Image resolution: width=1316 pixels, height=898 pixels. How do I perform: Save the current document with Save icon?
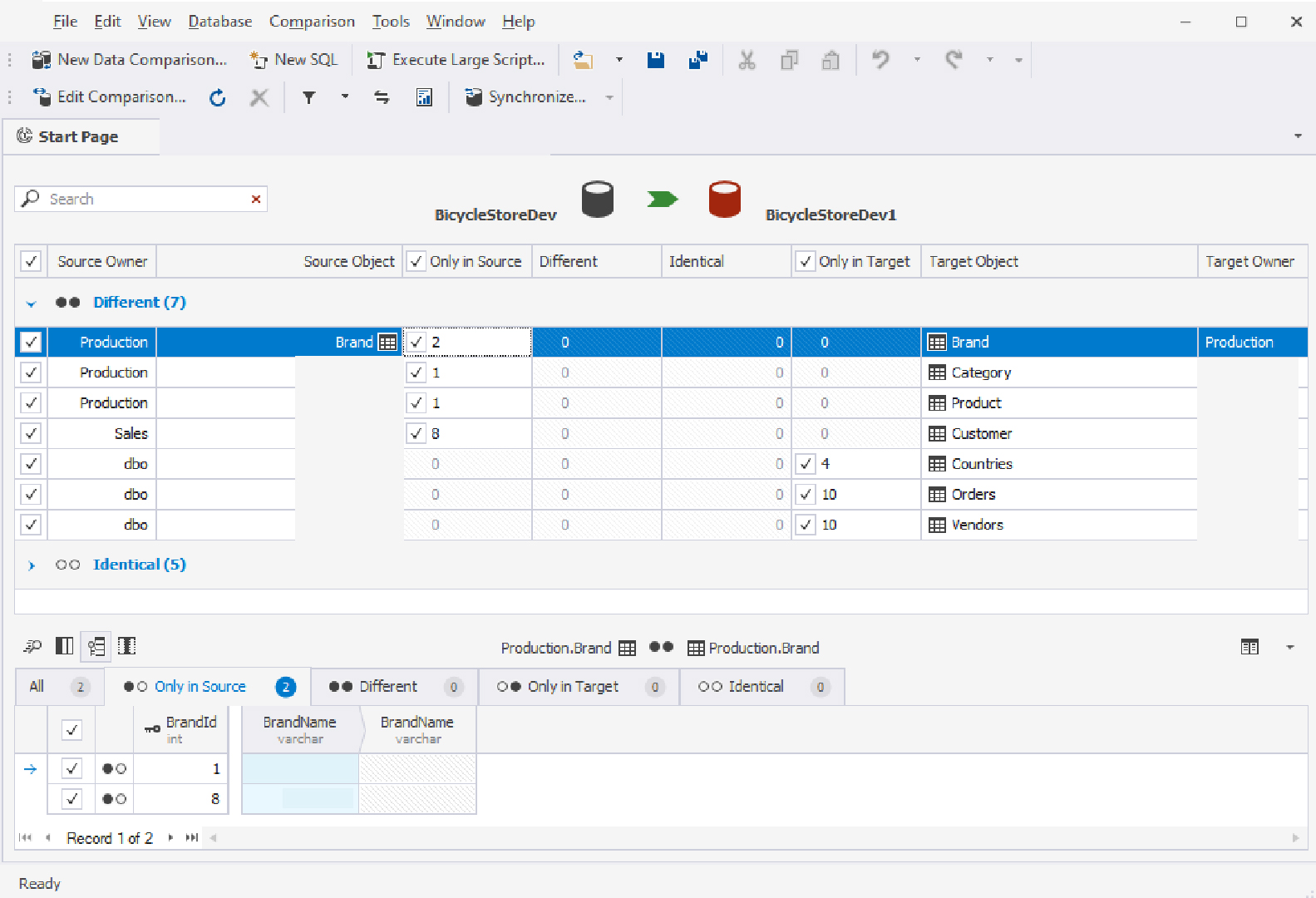pos(656,60)
